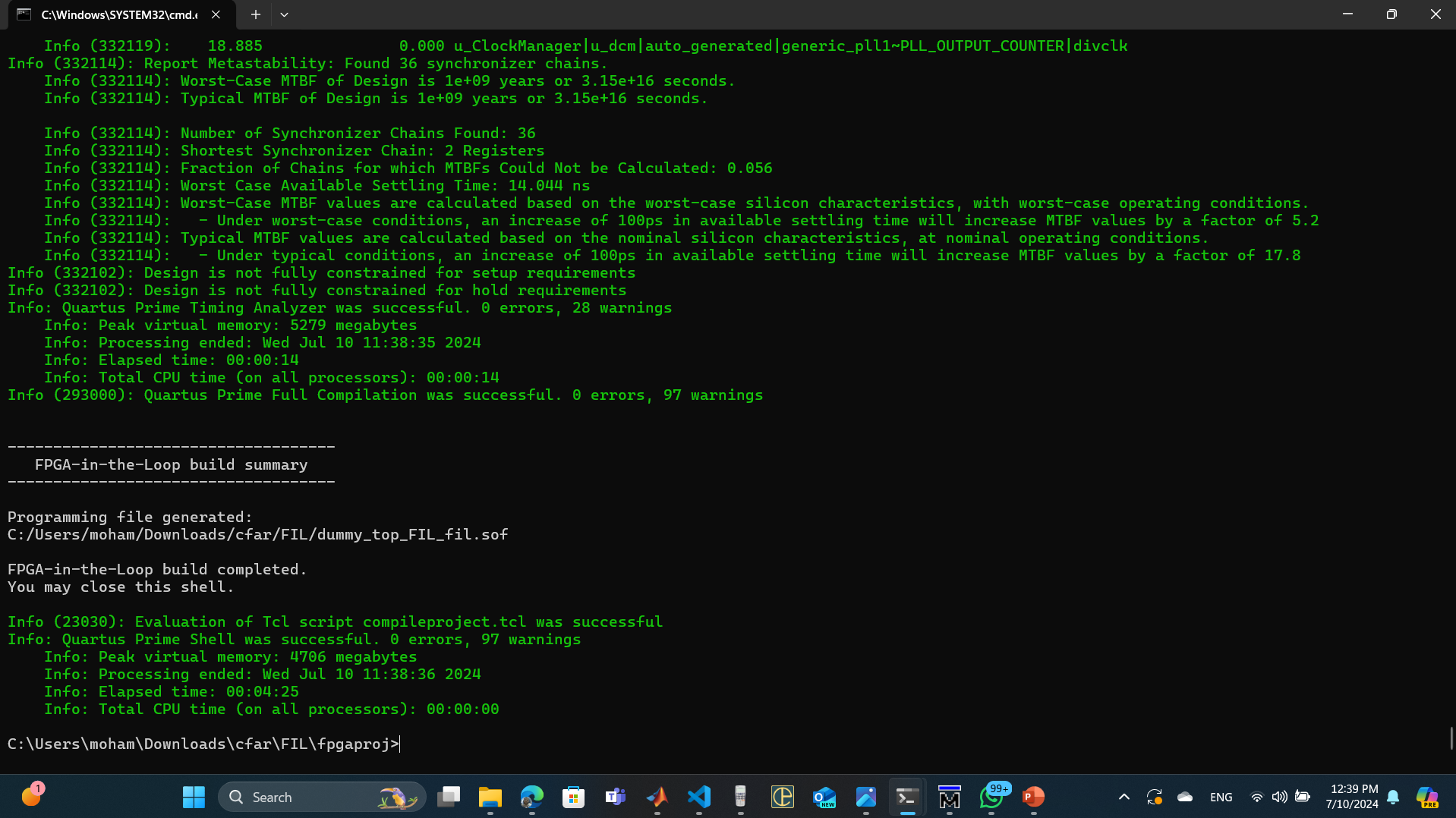
Task: Click 'Elapsed time: 00:00:14' line
Action: 172,360
